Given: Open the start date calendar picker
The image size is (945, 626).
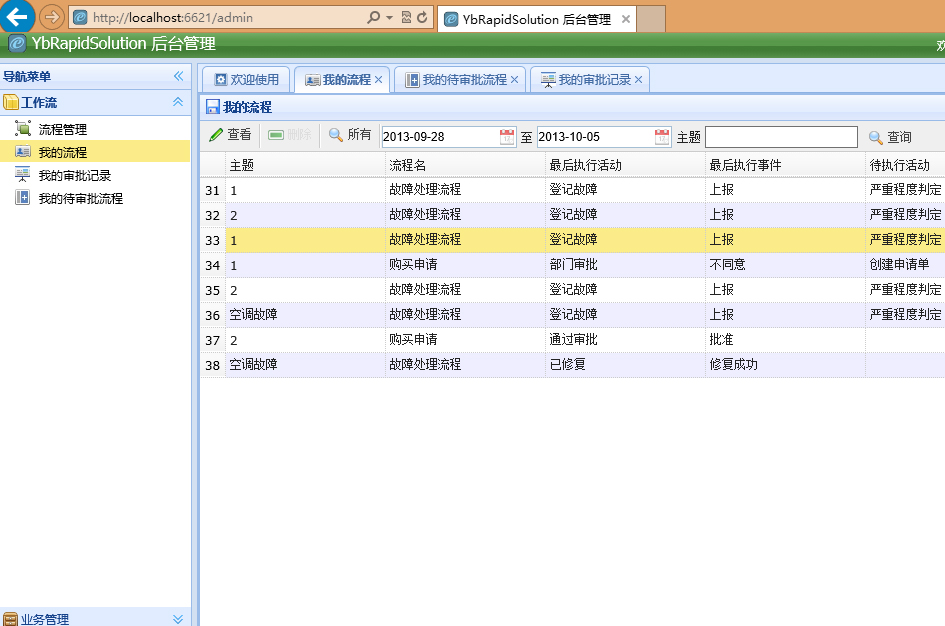Looking at the screenshot, I should (x=507, y=137).
